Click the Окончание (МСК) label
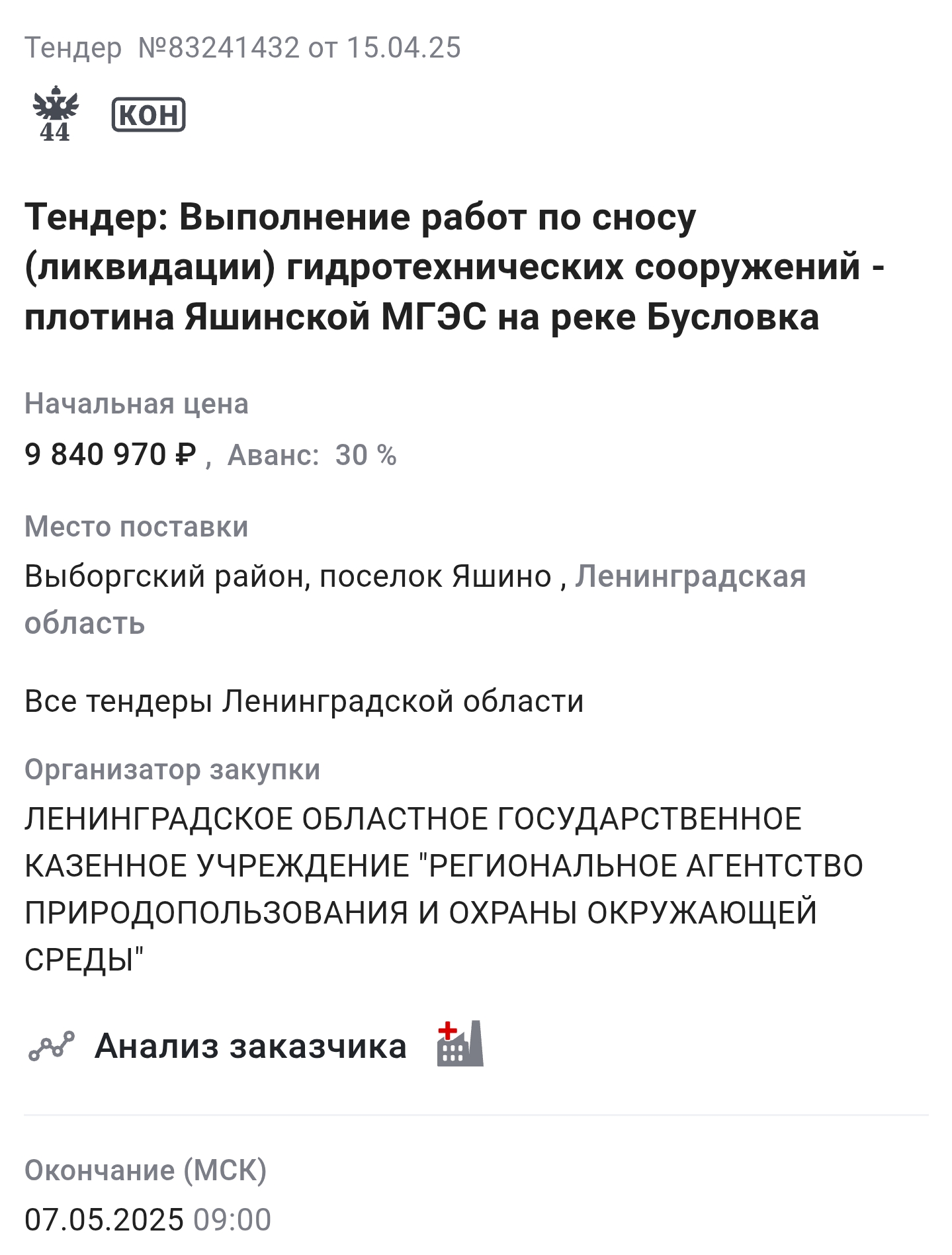 pos(146,1170)
